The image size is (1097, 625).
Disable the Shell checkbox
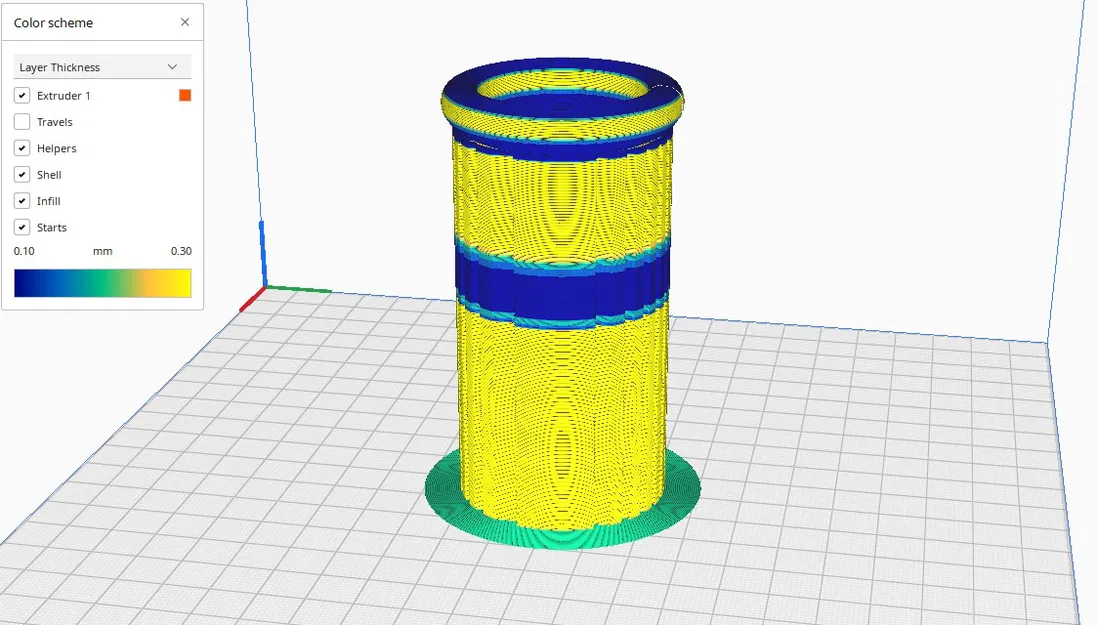(x=22, y=174)
